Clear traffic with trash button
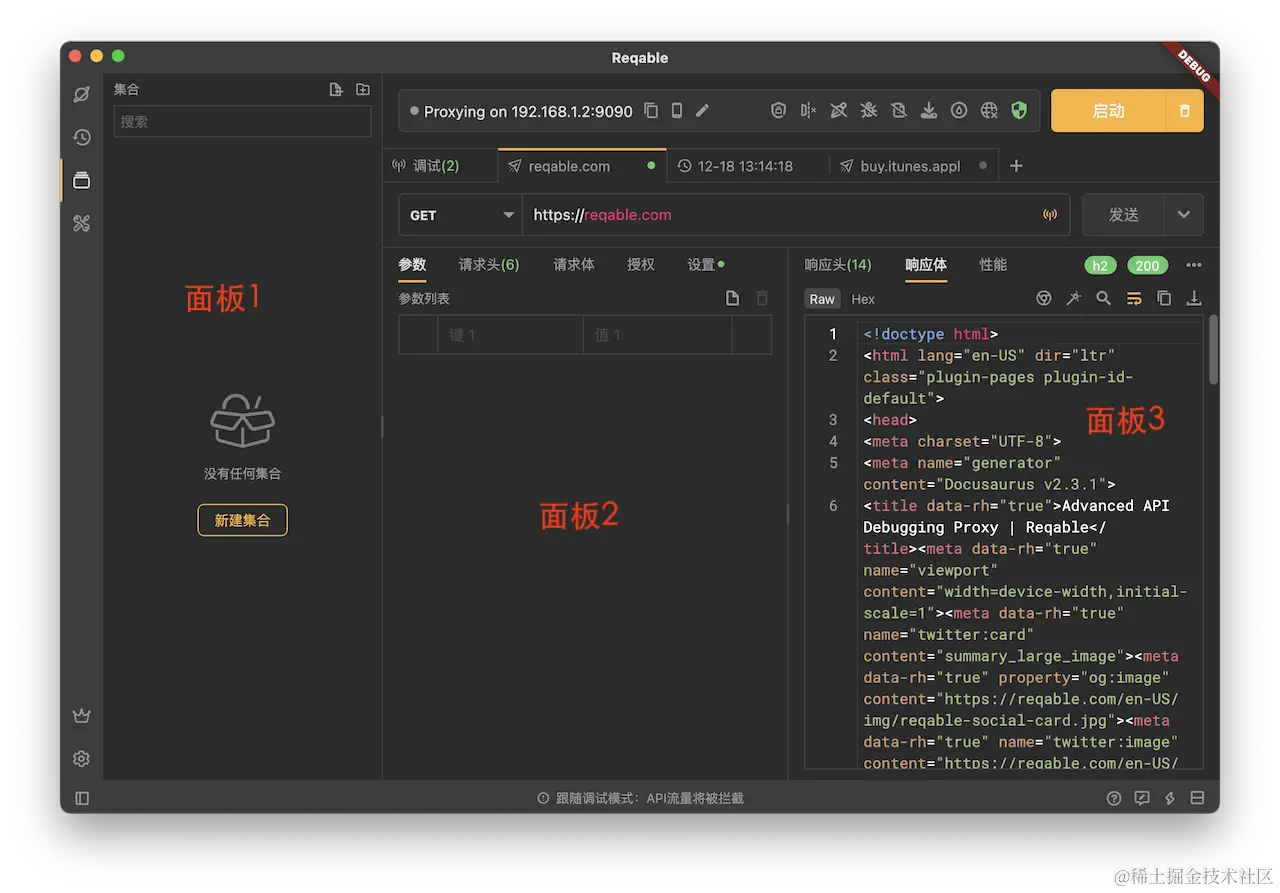Screen dimensions: 1280x893 [1185, 111]
